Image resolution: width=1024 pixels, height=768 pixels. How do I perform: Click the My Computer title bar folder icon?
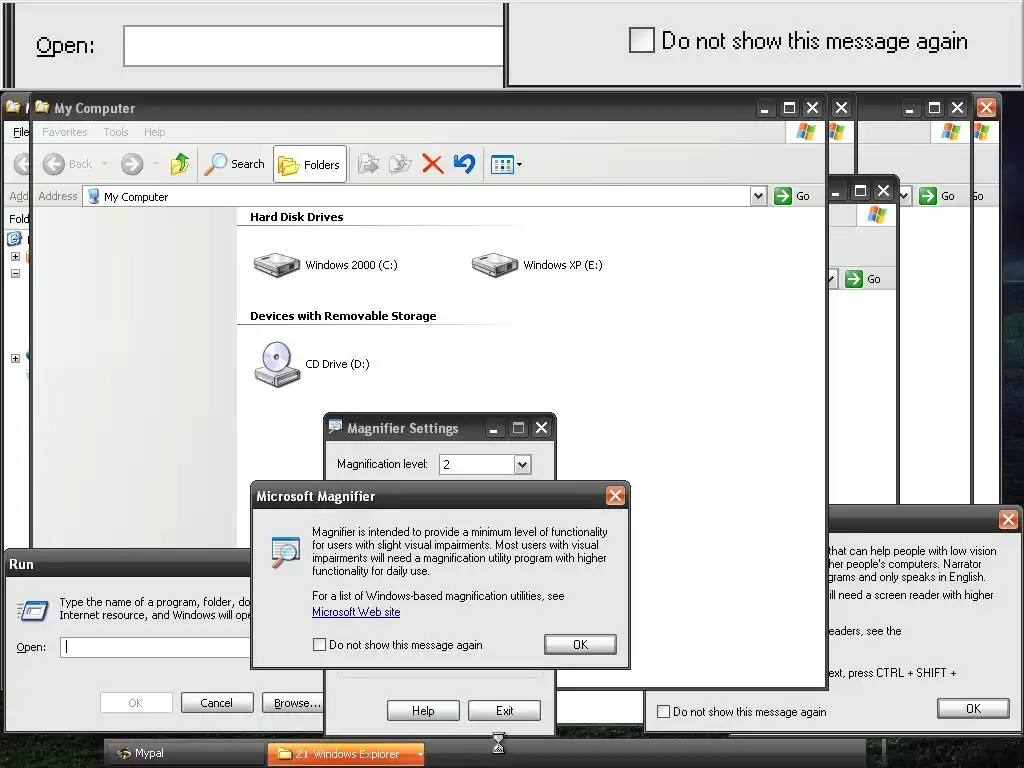coord(42,106)
